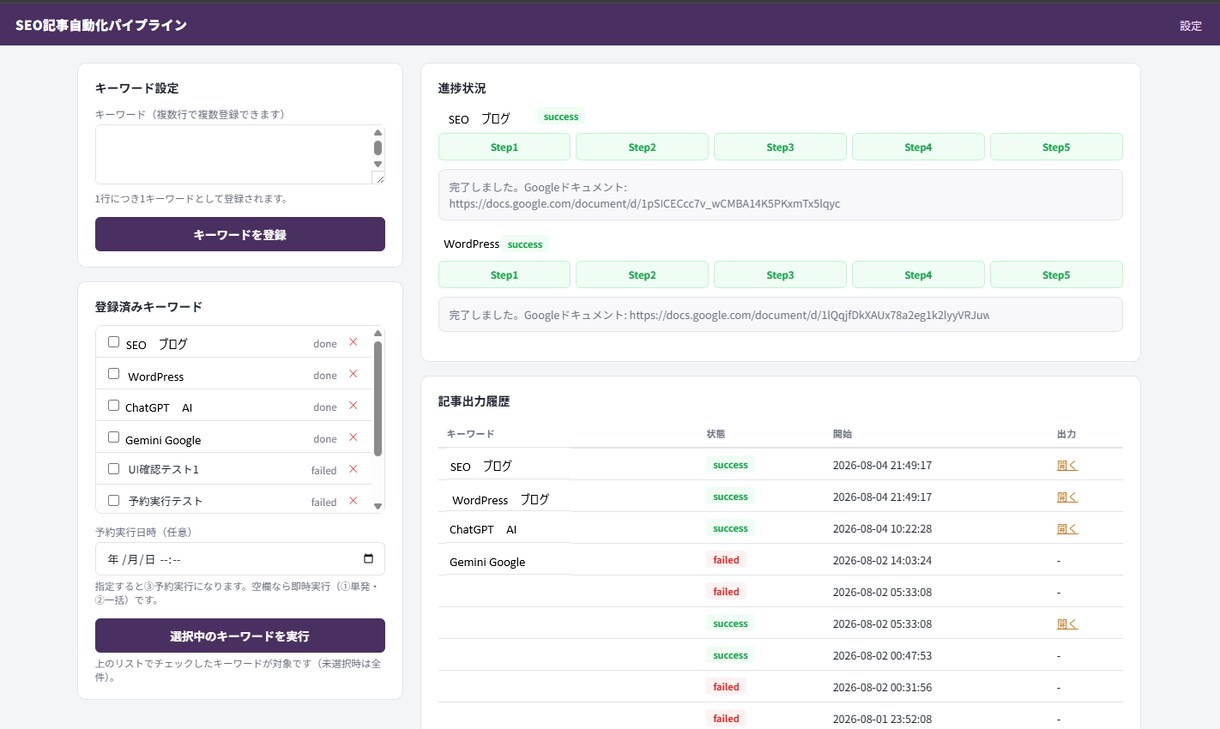Click the registered keywords list scrollbar thumb
Viewport: 1220px width, 729px height.
coord(378,398)
